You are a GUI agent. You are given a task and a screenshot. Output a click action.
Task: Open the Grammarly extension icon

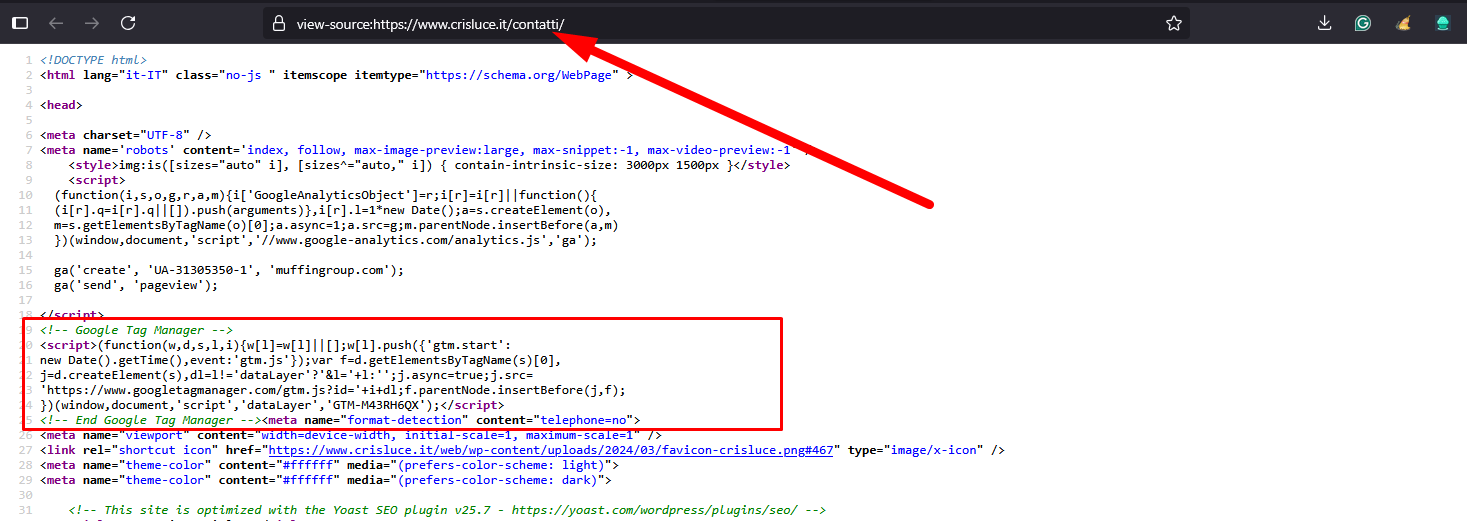point(1363,23)
